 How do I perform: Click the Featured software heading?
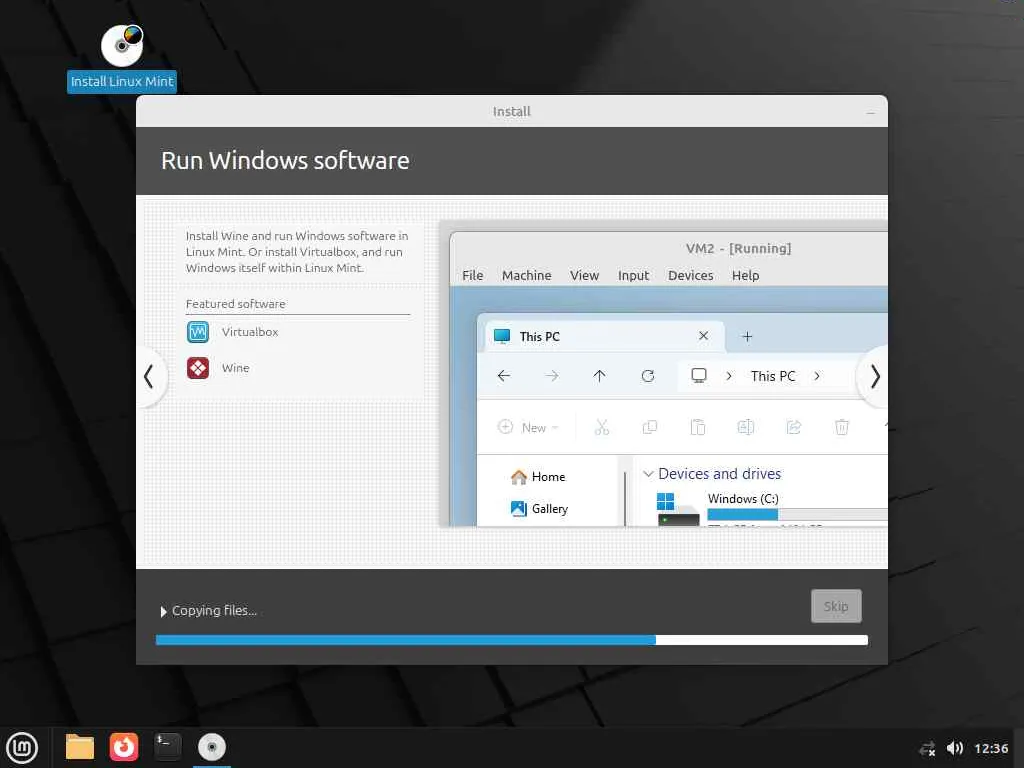pos(236,304)
